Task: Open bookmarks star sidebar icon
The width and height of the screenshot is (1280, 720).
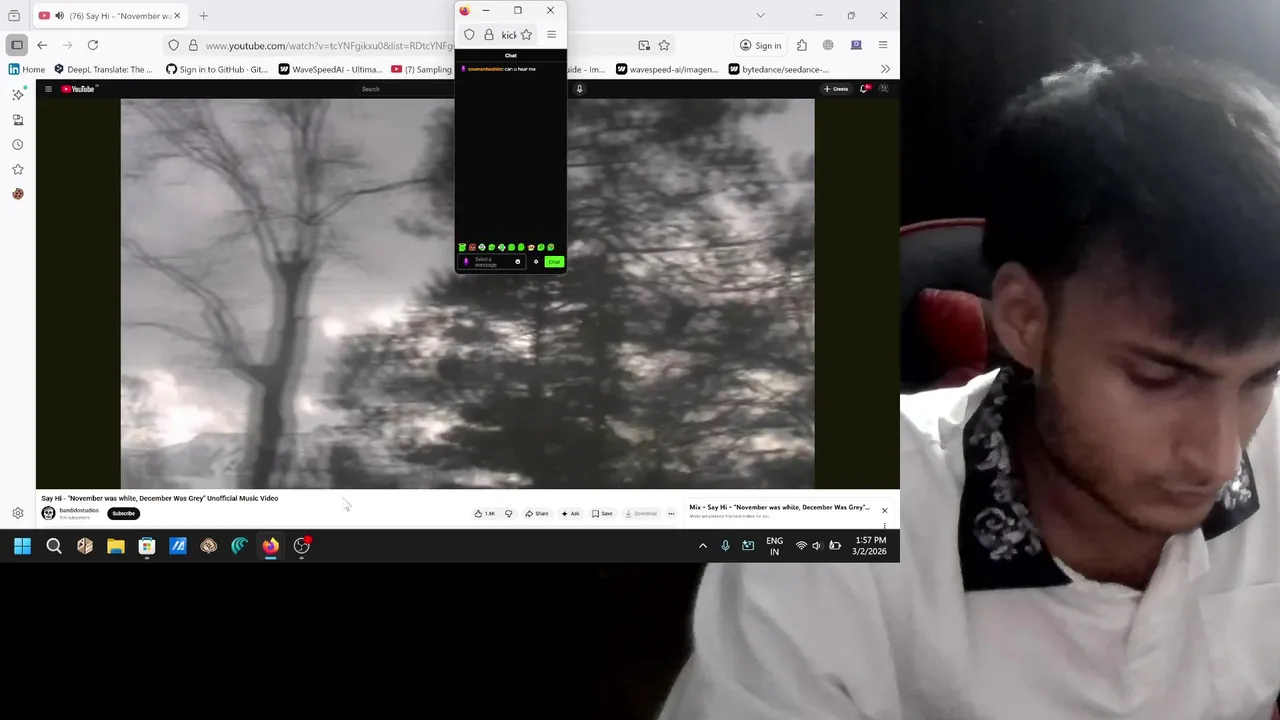Action: [x=18, y=169]
